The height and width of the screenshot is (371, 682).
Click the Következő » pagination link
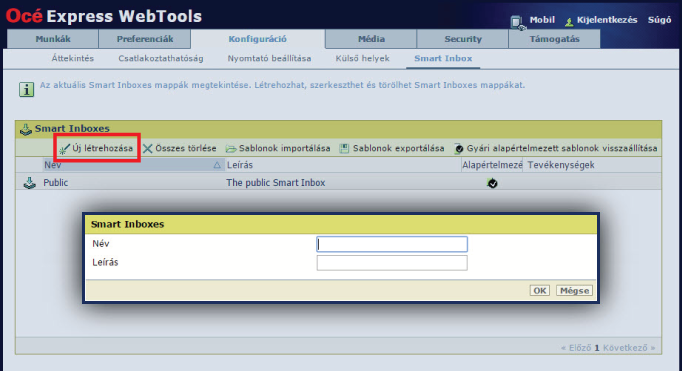click(629, 348)
